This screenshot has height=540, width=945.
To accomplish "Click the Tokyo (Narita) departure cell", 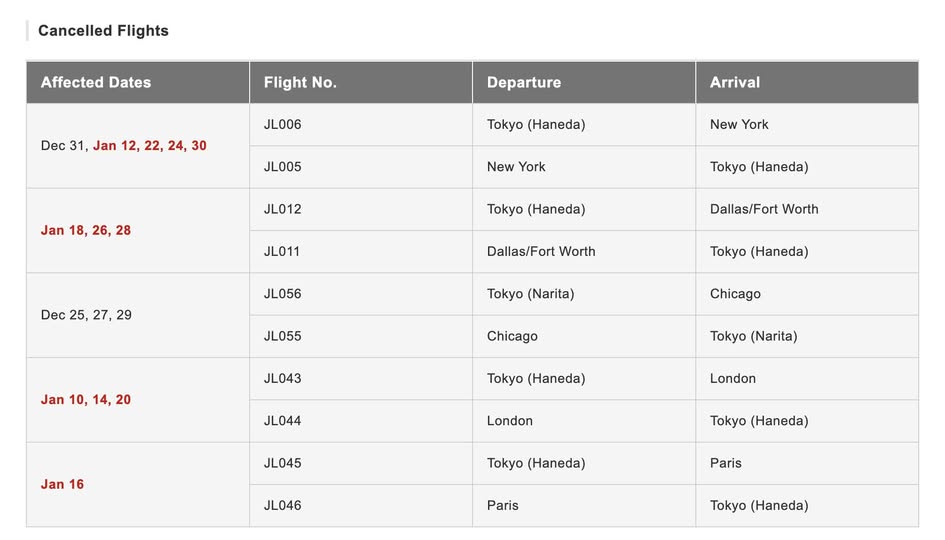I will point(531,294).
